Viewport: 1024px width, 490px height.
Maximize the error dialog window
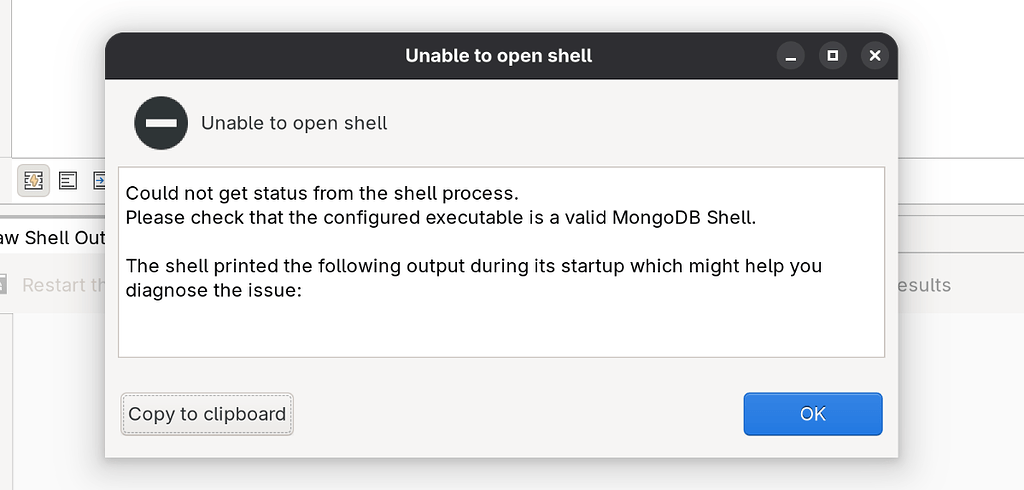point(832,56)
